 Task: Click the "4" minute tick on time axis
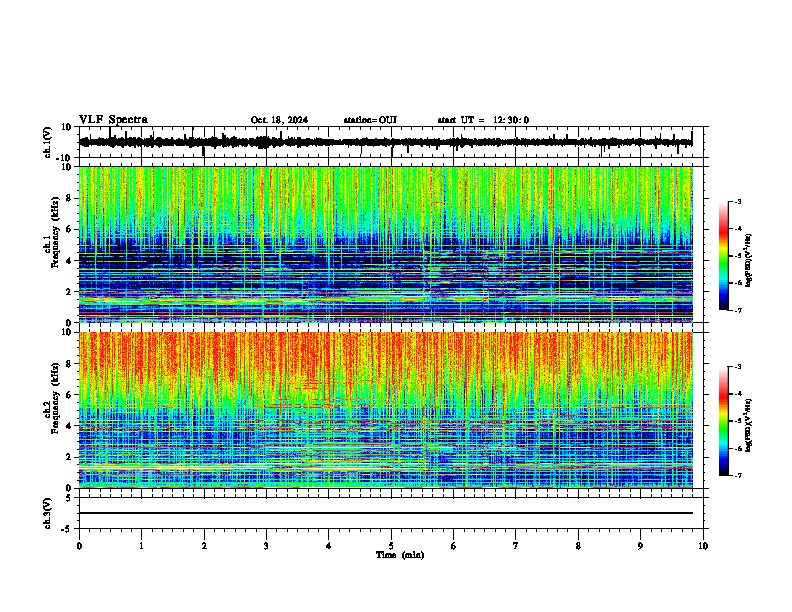point(329,546)
